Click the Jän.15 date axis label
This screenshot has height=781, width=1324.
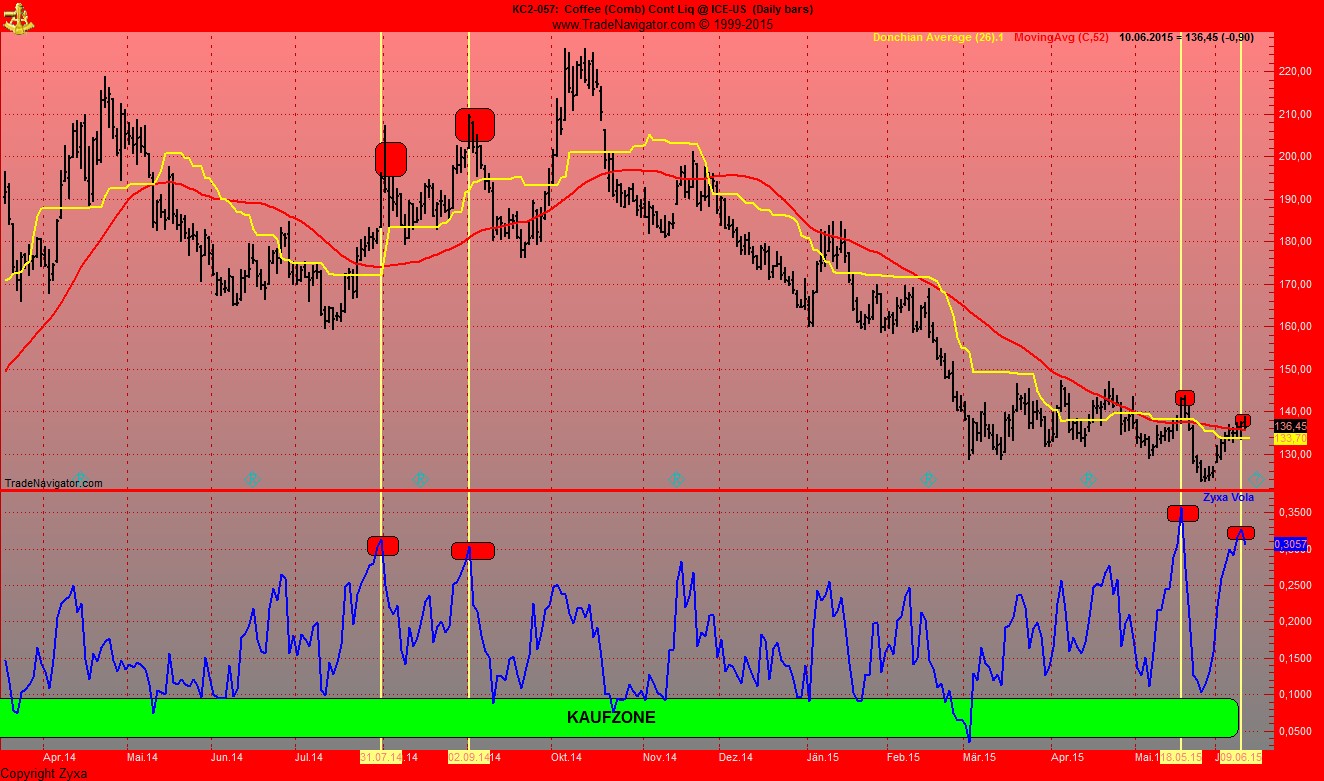(x=821, y=758)
